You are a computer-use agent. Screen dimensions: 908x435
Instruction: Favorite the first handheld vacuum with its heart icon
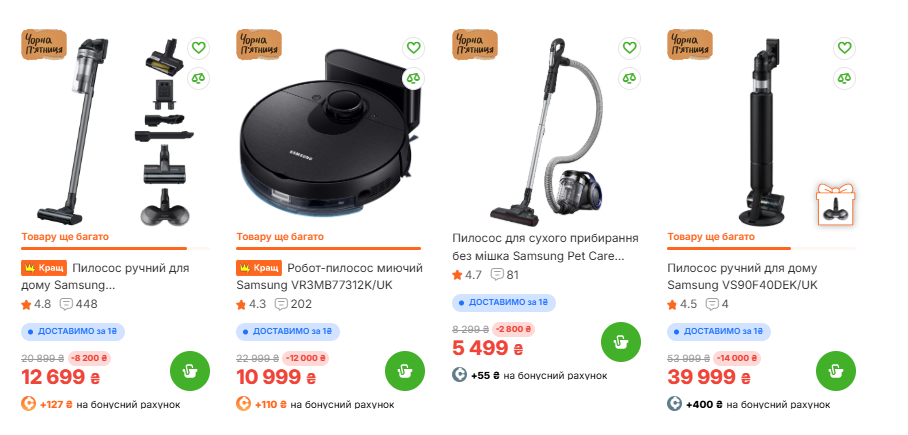pyautogui.click(x=199, y=47)
